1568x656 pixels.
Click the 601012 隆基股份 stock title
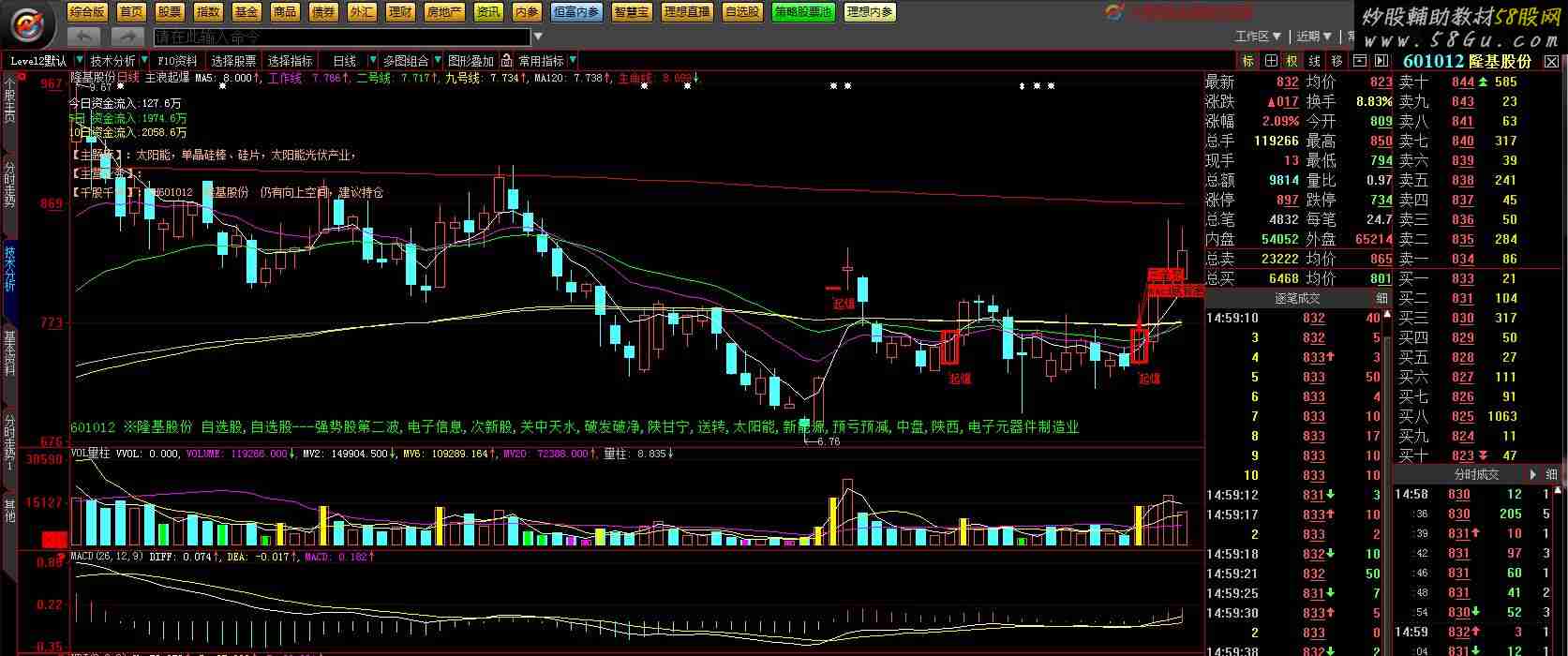pyautogui.click(x=1467, y=61)
